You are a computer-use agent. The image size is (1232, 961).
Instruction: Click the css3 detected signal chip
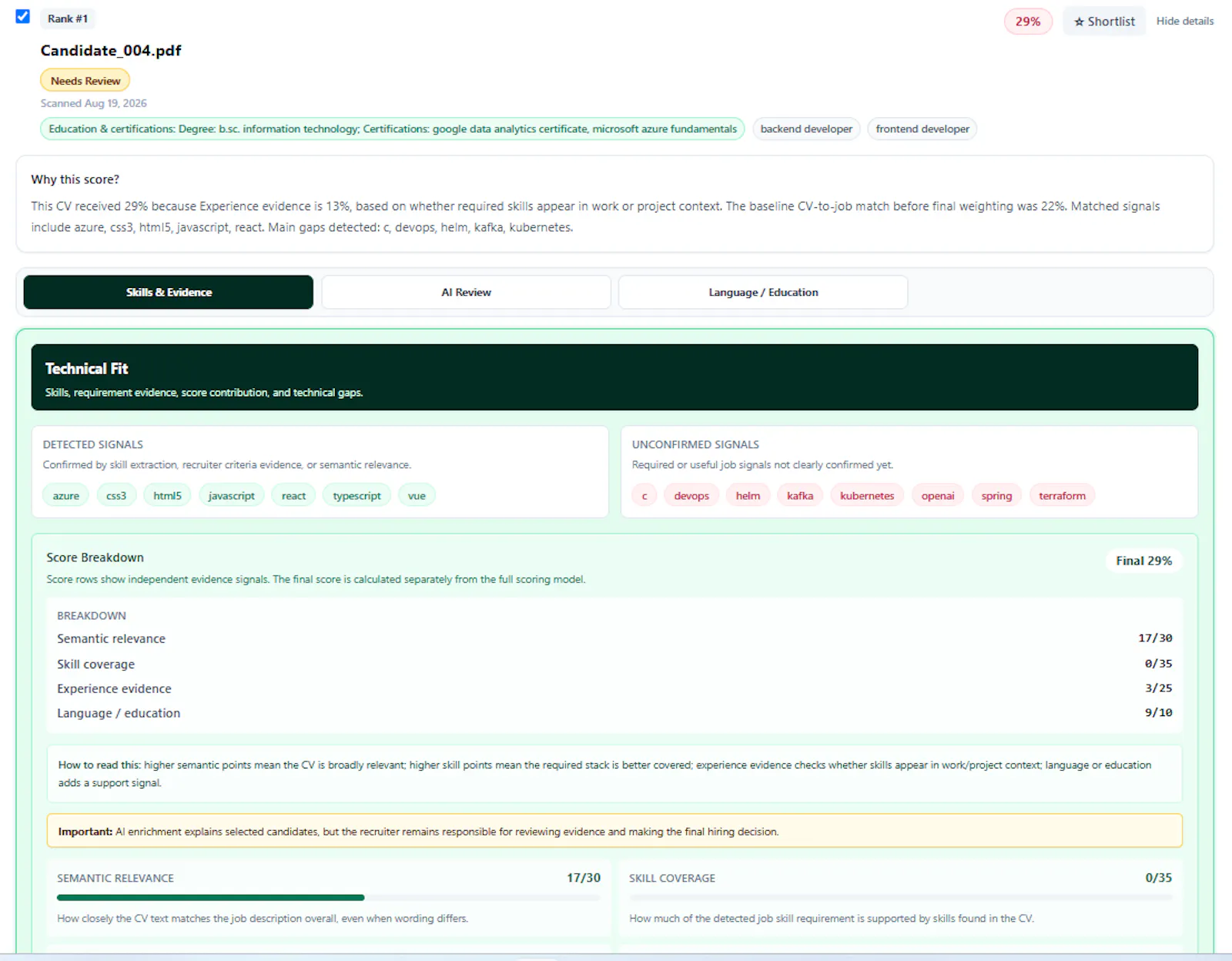tap(116, 496)
